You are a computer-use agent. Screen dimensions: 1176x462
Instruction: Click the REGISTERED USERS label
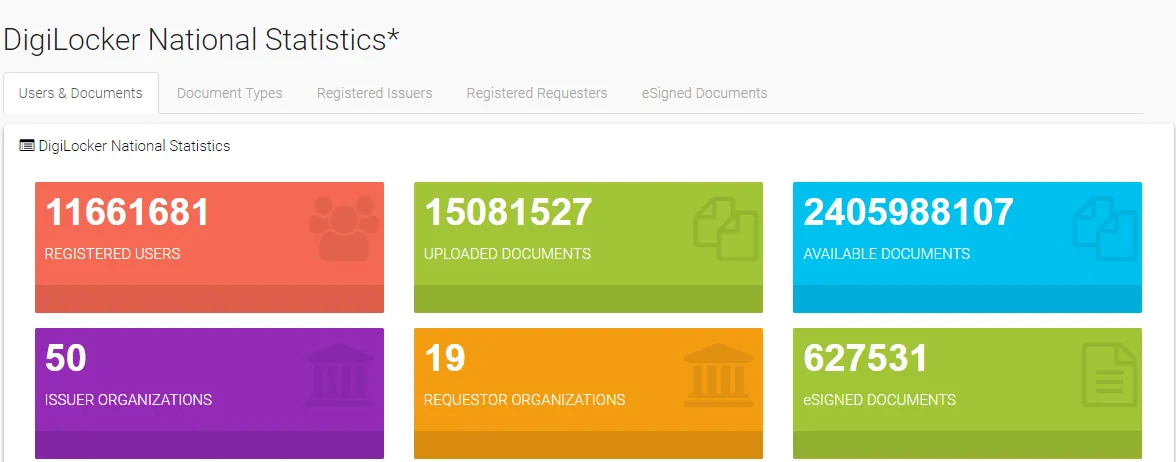click(x=112, y=254)
